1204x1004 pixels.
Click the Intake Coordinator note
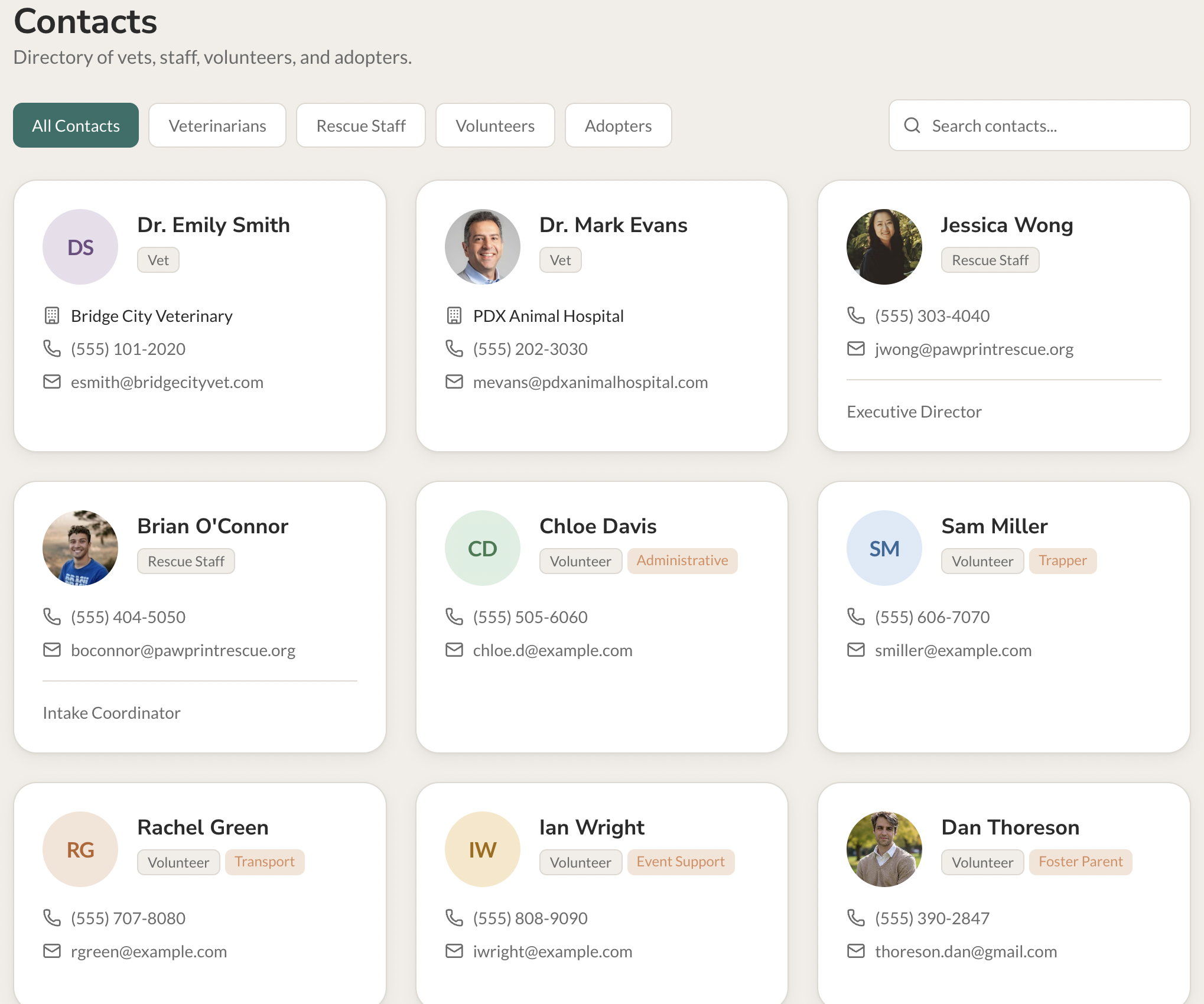[112, 713]
